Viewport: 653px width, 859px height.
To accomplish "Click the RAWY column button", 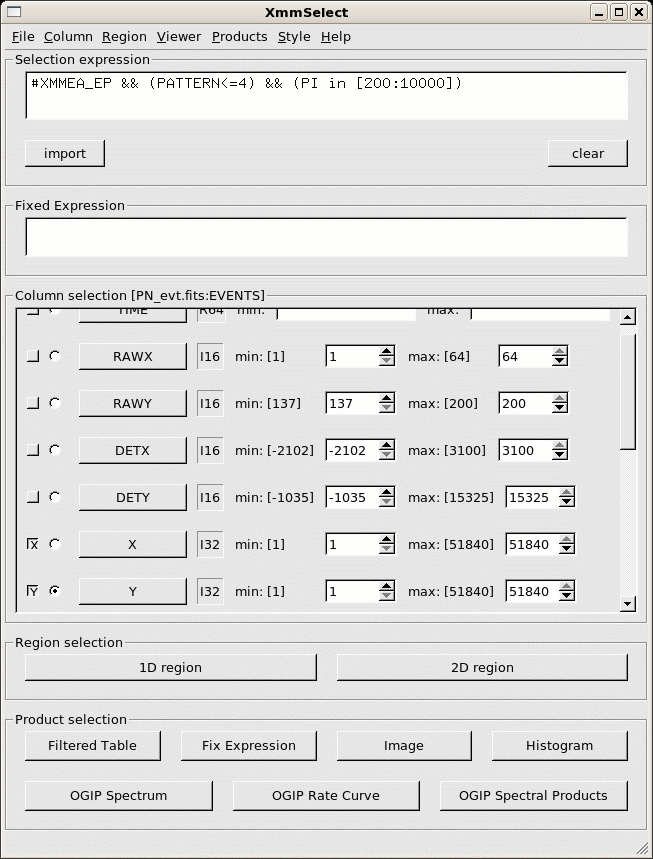I will point(133,404).
